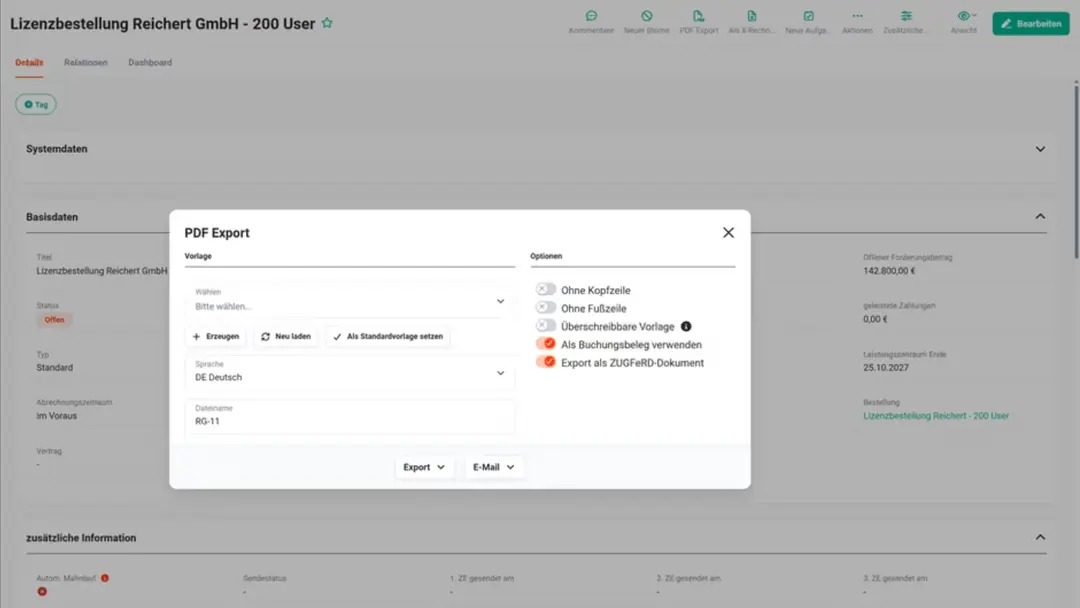Screen dimensions: 1080x608
Task: Switch to the Dashboard tab
Action: (150, 63)
